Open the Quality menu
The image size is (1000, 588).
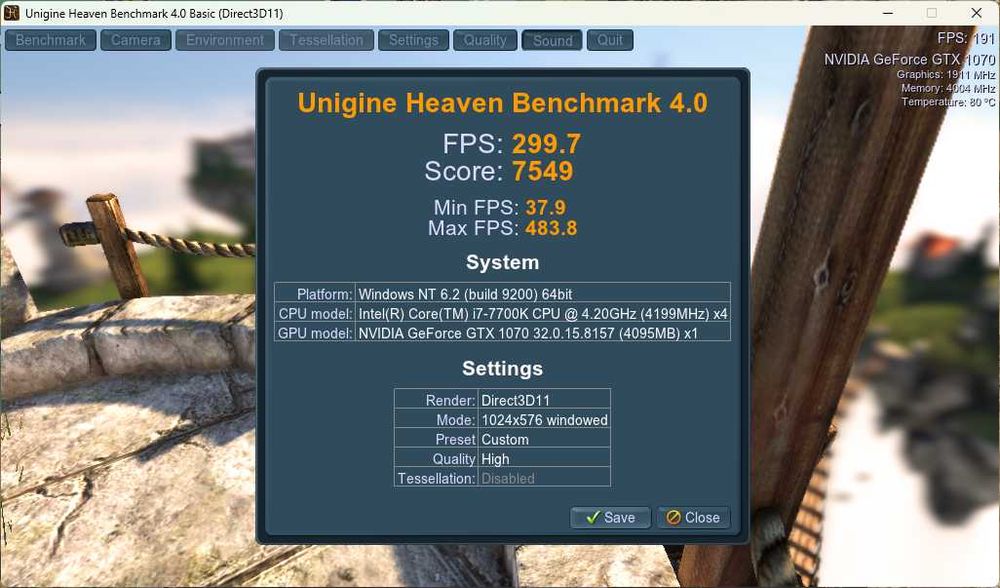(x=485, y=40)
